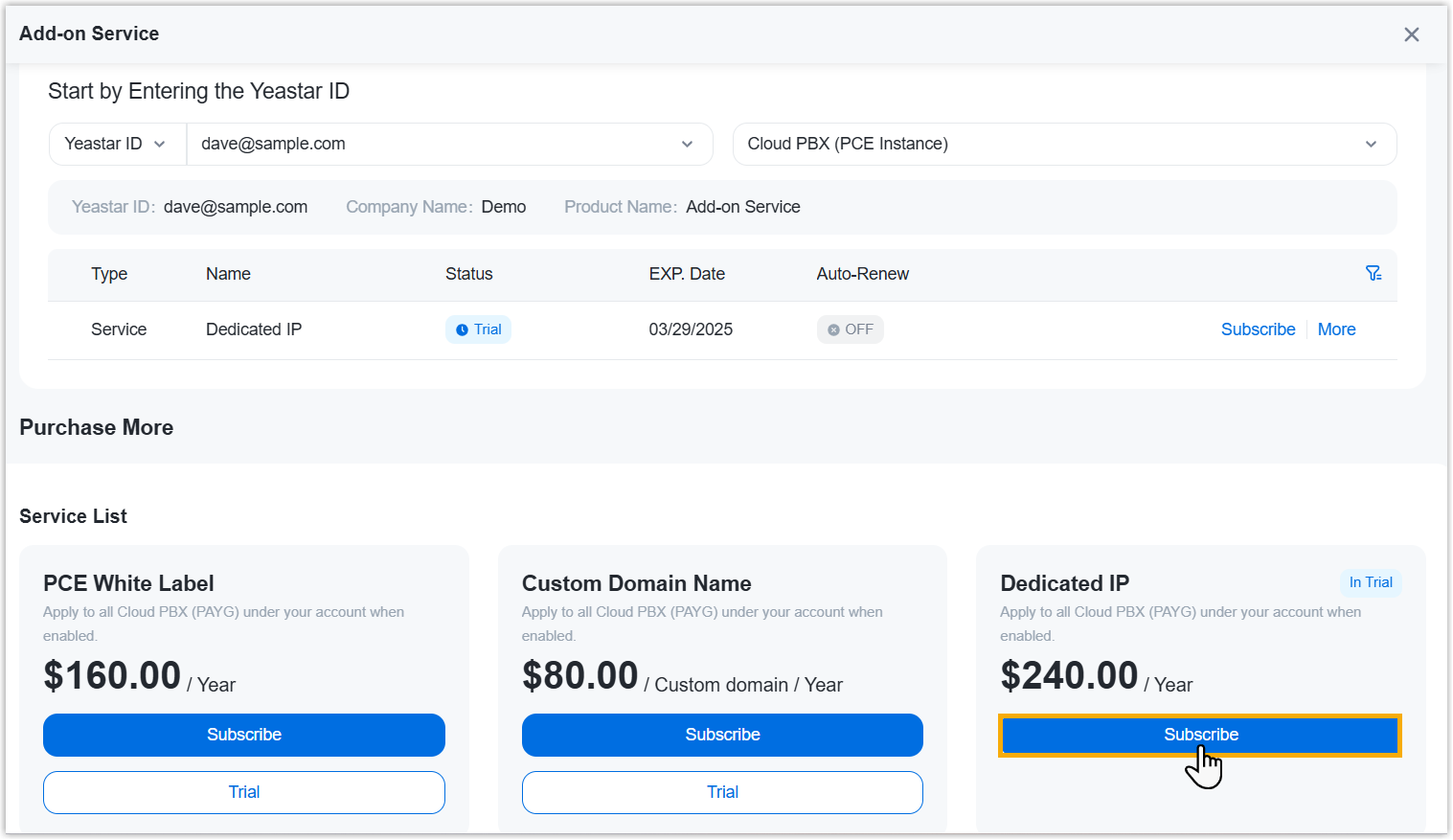This screenshot has width=1453, height=840.
Task: Subscribe to Dedicated IP for $240.00
Action: 1200,735
